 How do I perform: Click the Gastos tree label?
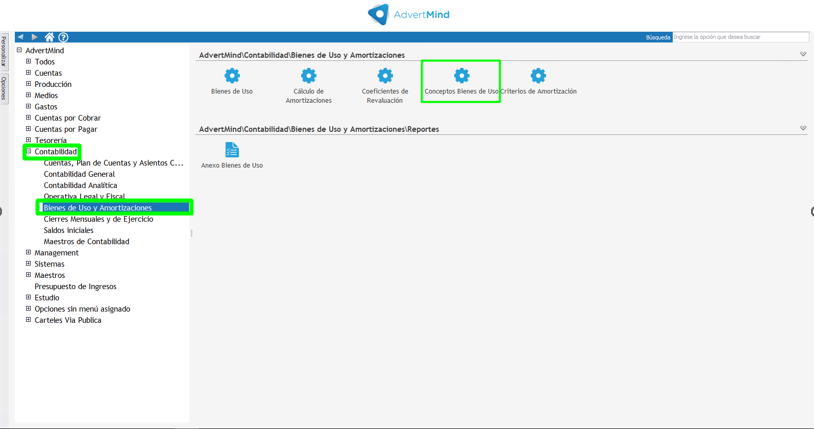(x=46, y=106)
